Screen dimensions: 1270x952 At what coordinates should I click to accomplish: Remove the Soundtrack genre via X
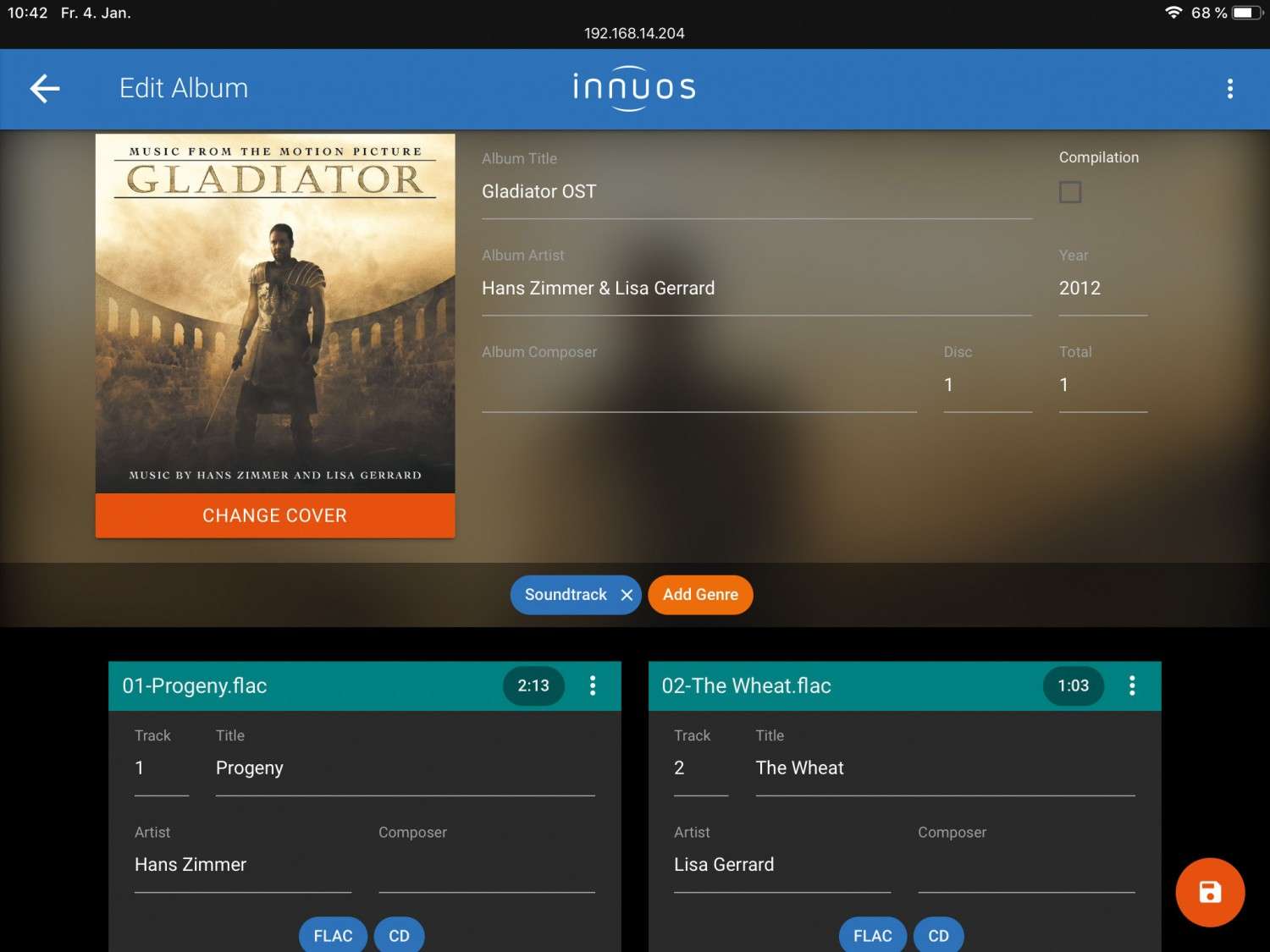(x=627, y=595)
